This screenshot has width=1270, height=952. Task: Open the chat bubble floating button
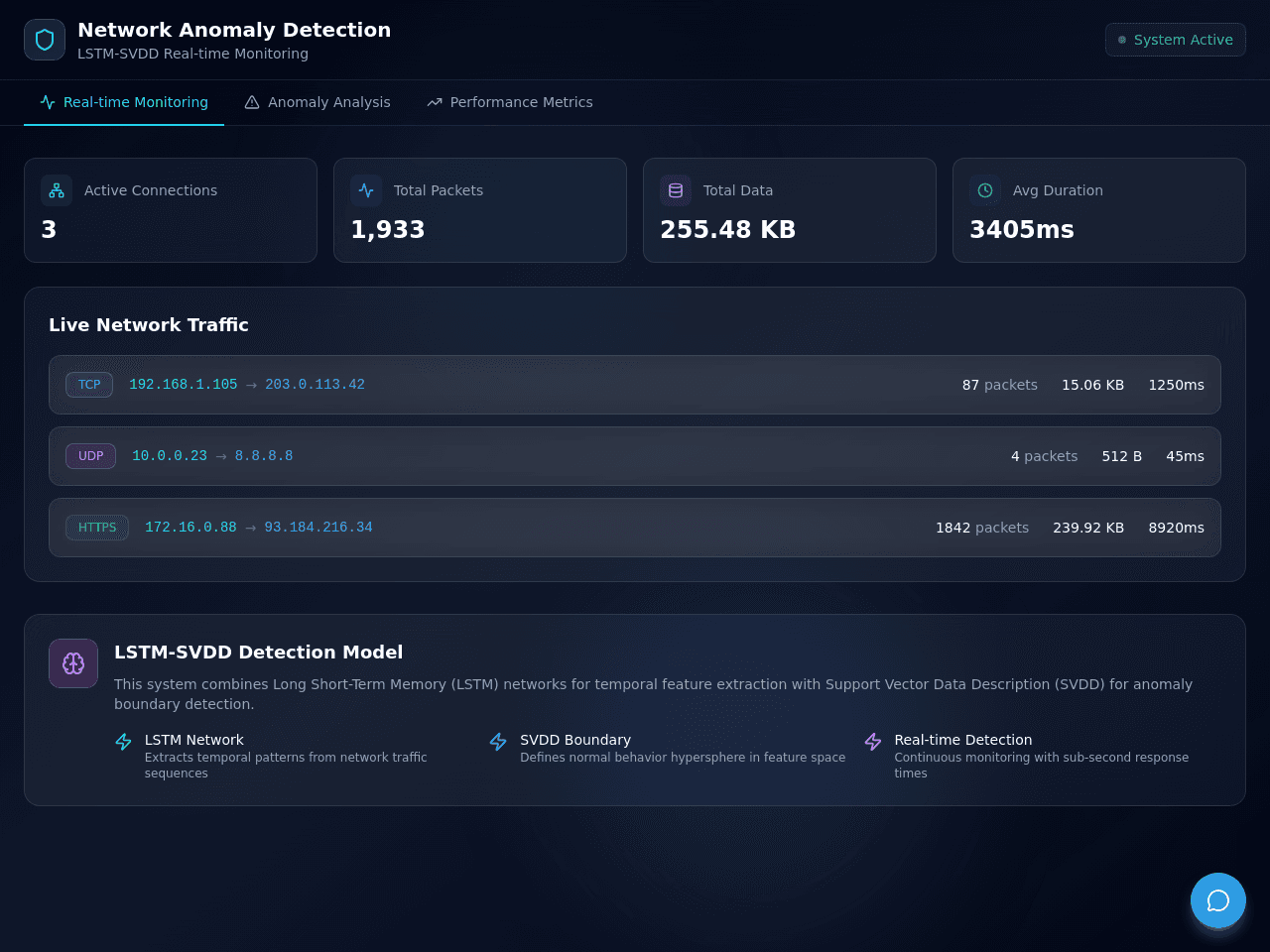(x=1218, y=900)
